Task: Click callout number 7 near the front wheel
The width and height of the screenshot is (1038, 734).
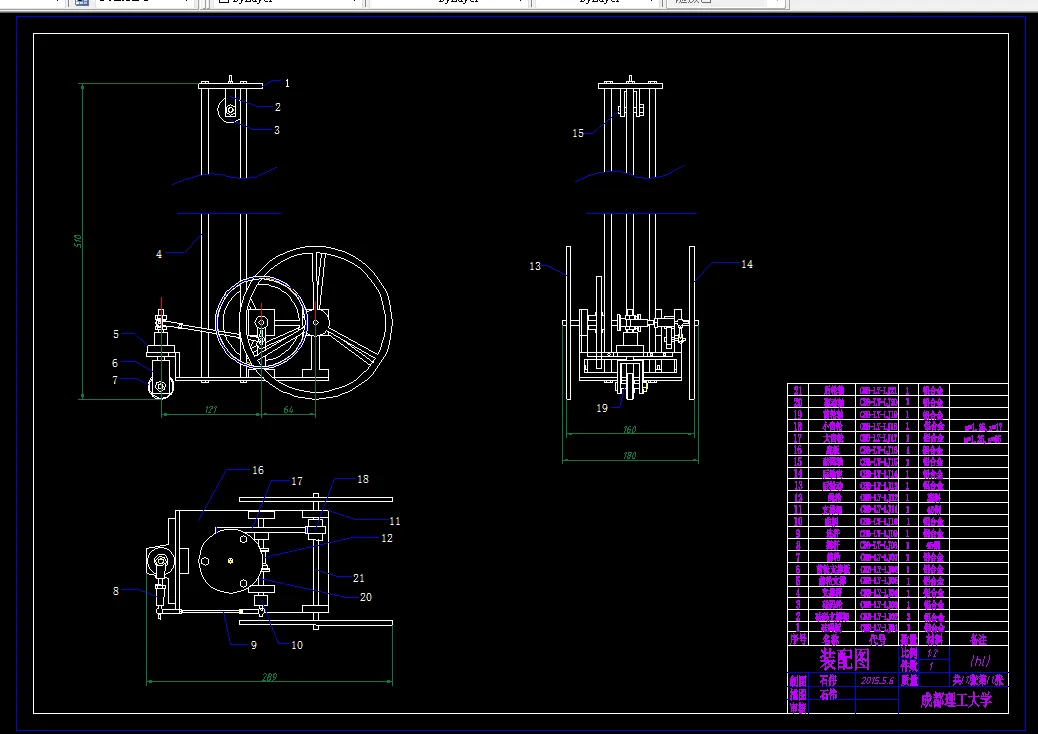Action: [x=115, y=381]
